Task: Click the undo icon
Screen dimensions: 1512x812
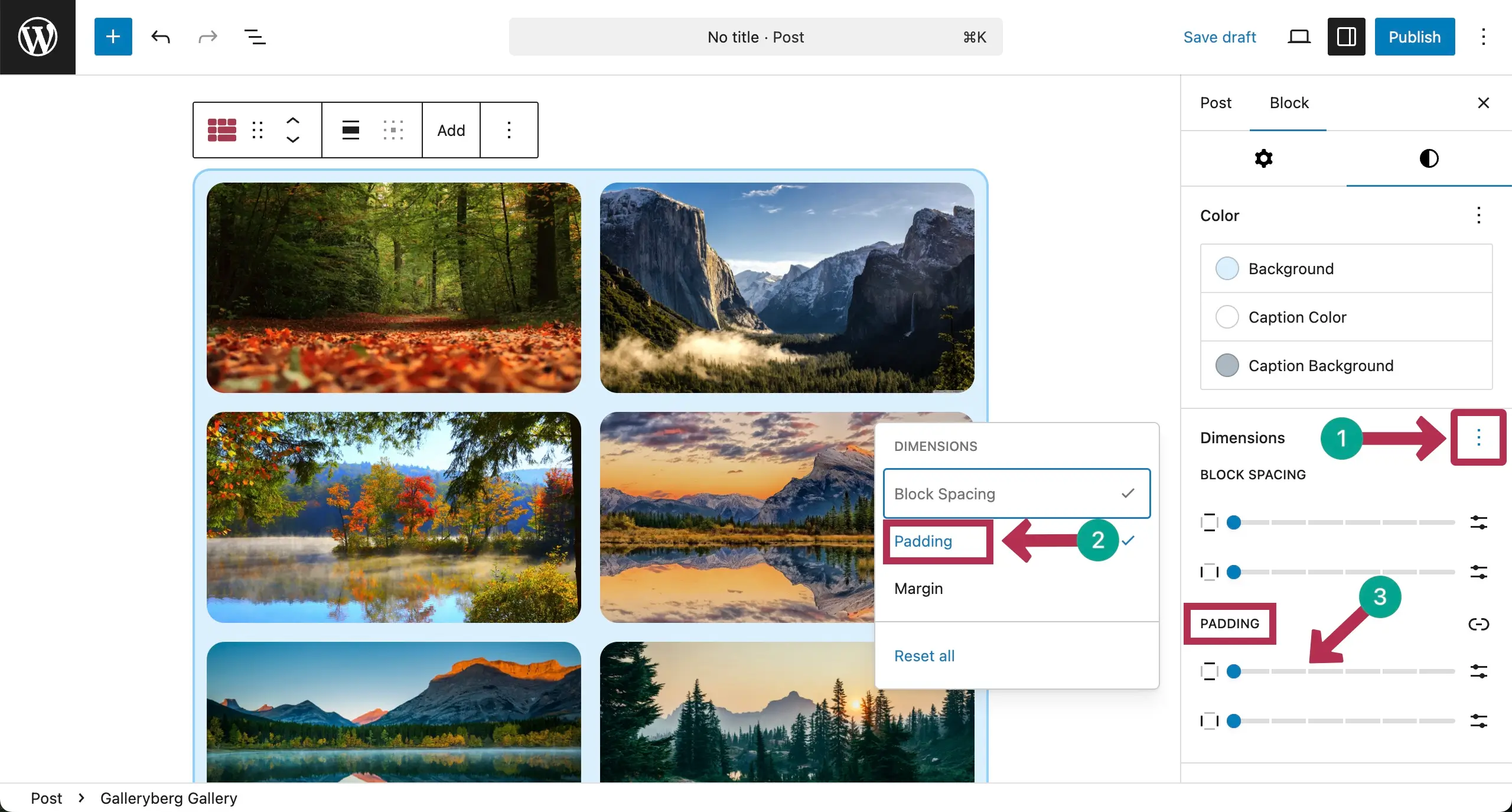Action: (x=160, y=37)
